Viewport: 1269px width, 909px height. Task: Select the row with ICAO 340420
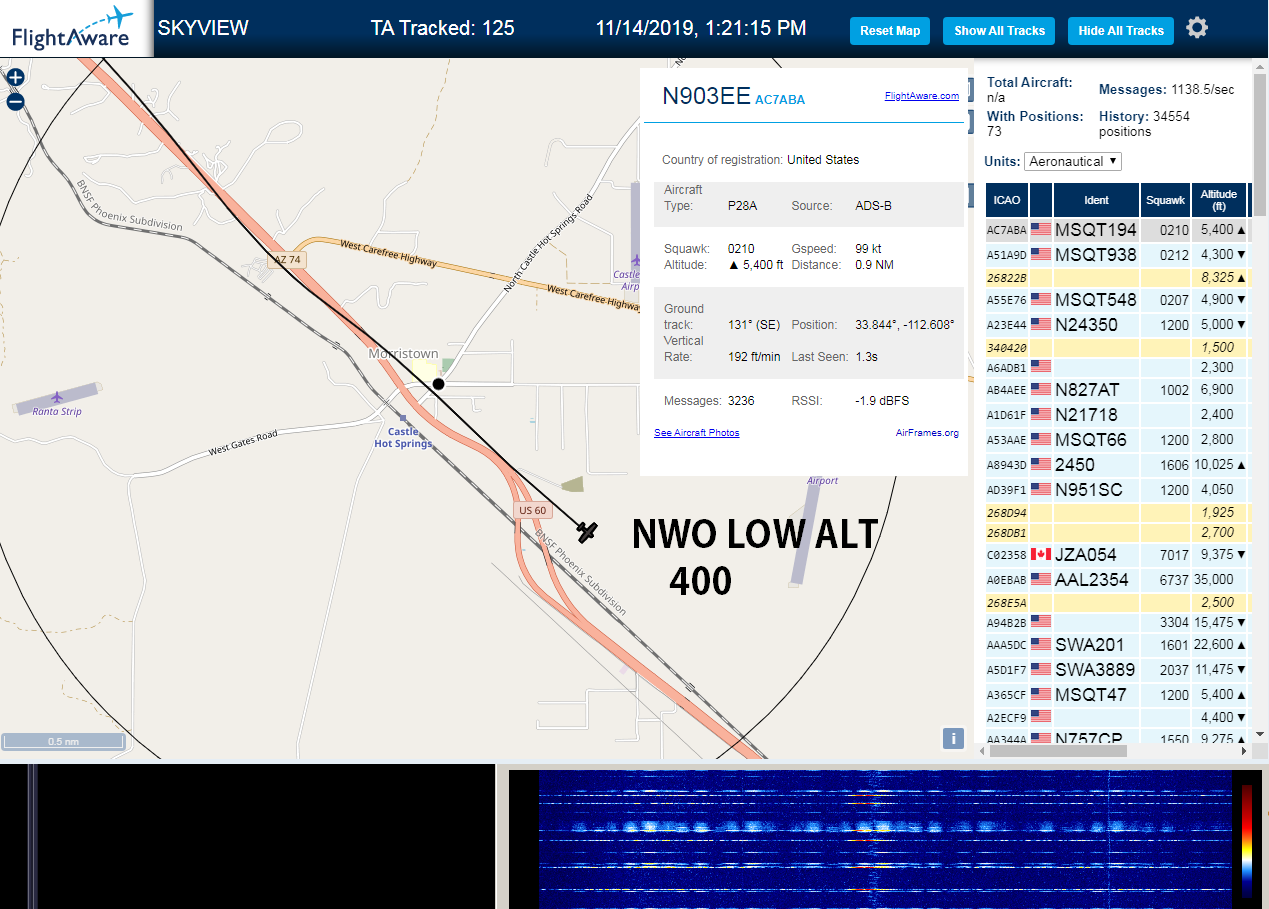(1117, 348)
